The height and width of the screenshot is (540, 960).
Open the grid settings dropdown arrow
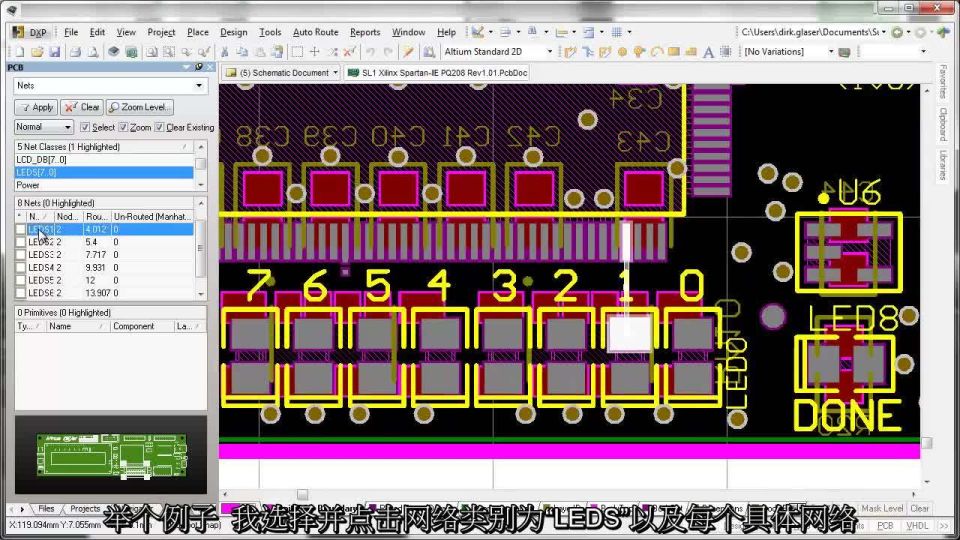tap(629, 32)
